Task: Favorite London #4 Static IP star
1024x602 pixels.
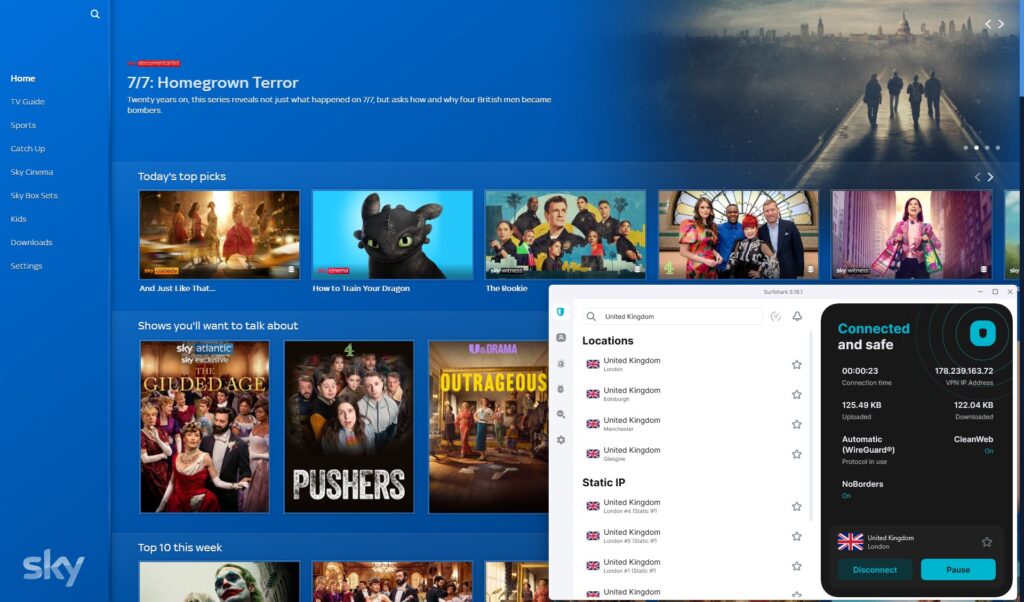Action: 796,507
